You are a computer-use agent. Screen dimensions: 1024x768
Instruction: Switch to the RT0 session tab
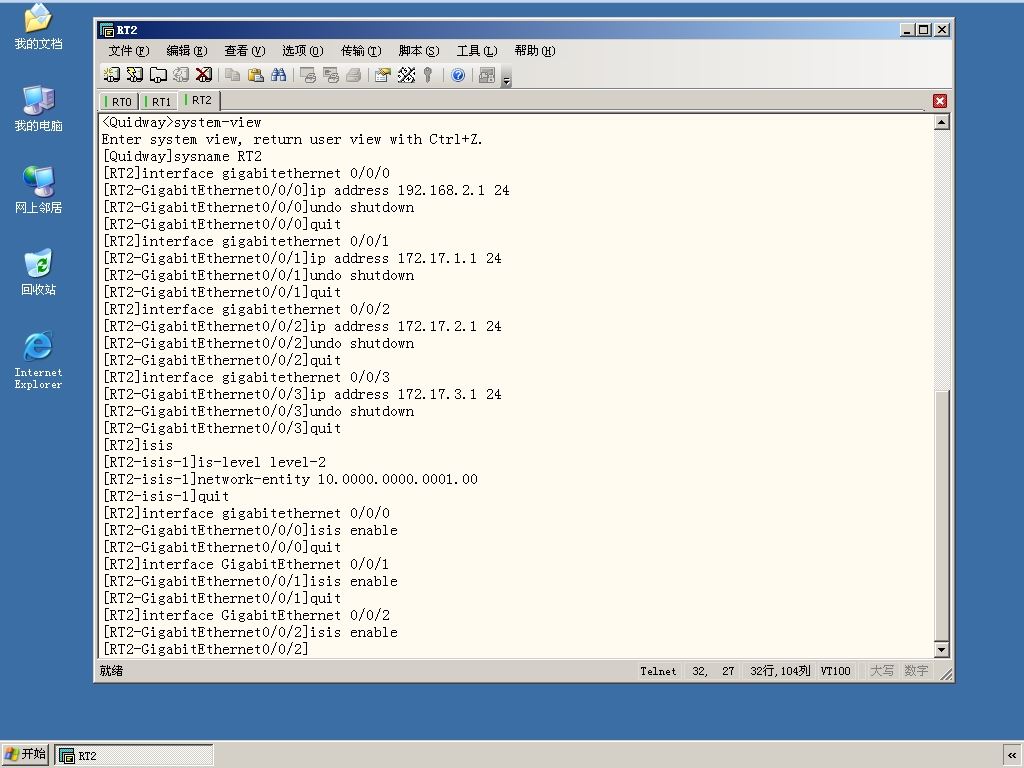(119, 101)
